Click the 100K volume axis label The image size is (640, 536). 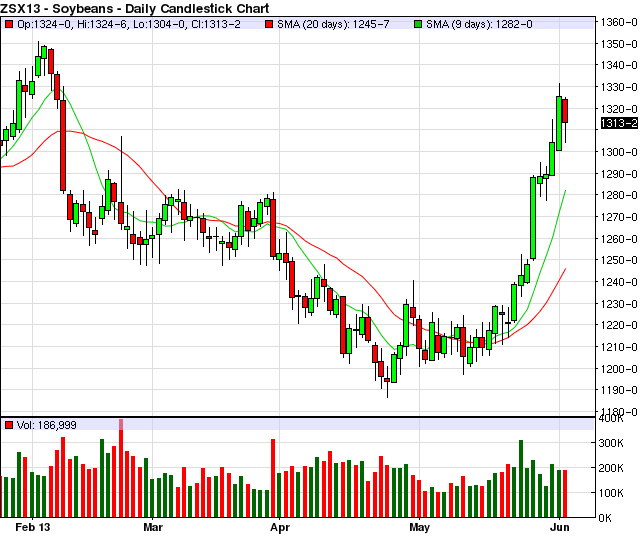tap(611, 493)
